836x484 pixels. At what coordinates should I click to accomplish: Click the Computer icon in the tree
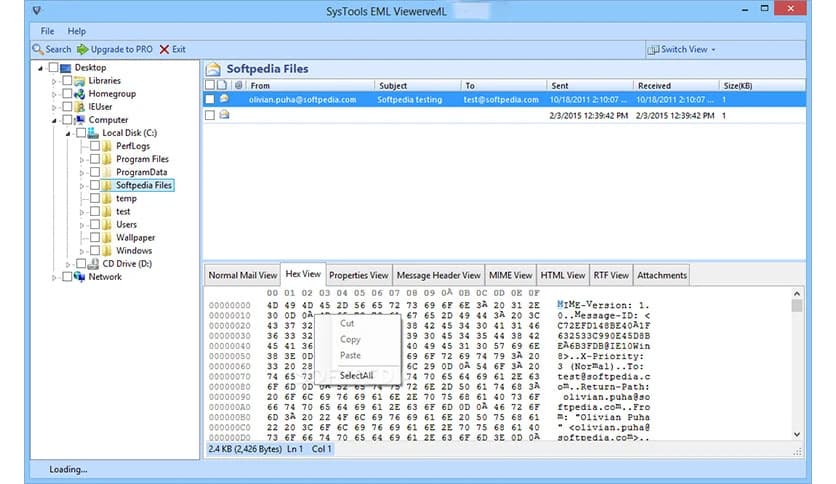[x=80, y=120]
